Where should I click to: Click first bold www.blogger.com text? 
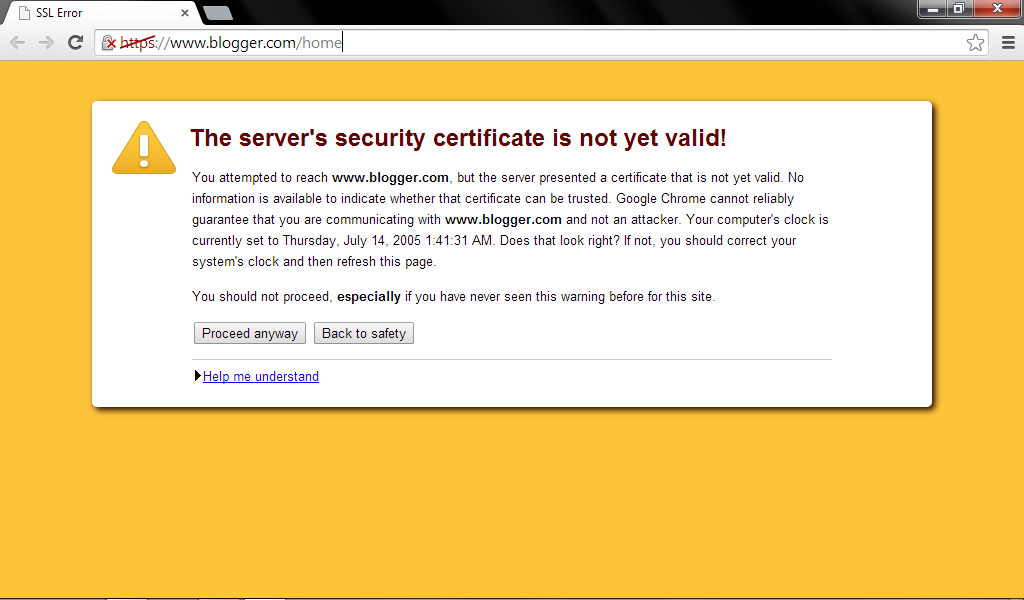(390, 178)
